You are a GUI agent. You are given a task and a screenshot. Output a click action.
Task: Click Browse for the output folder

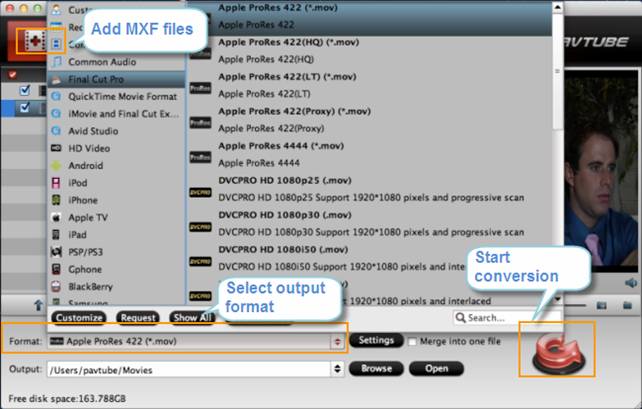tap(376, 368)
